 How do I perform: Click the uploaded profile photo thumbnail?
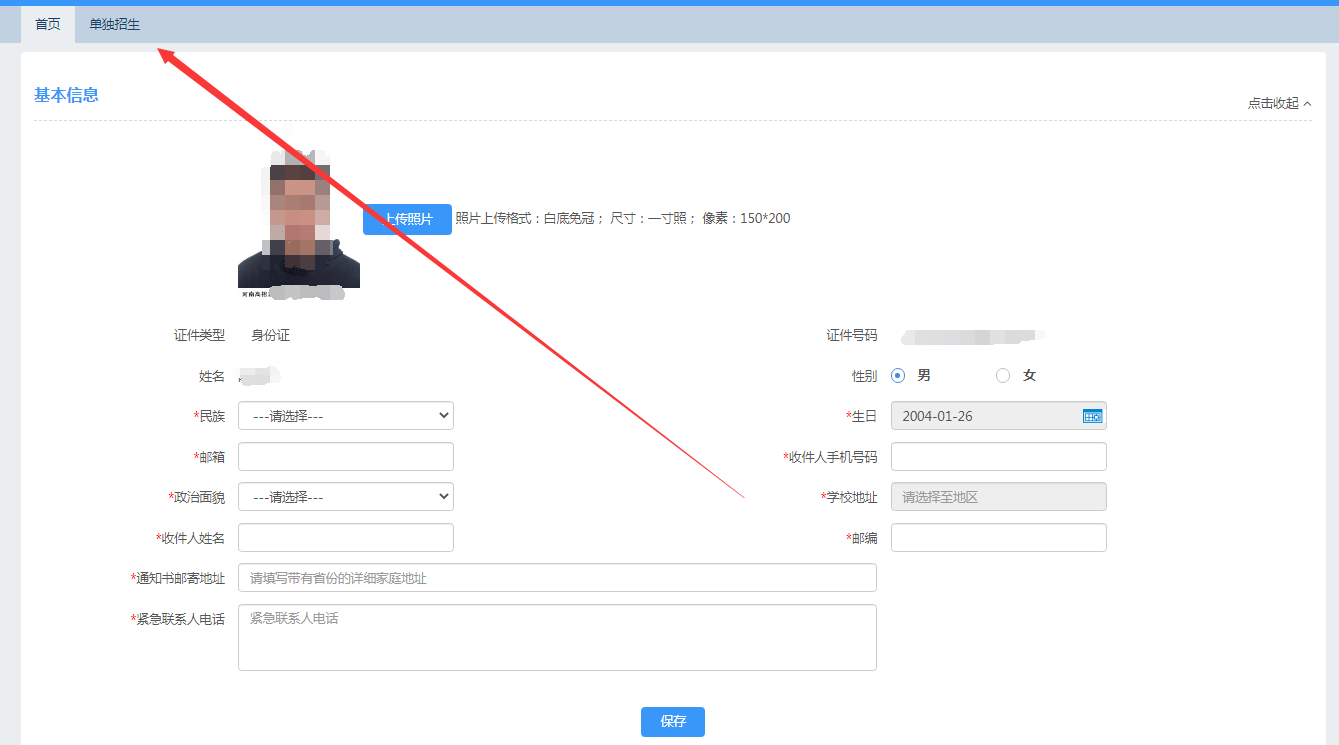point(298,223)
